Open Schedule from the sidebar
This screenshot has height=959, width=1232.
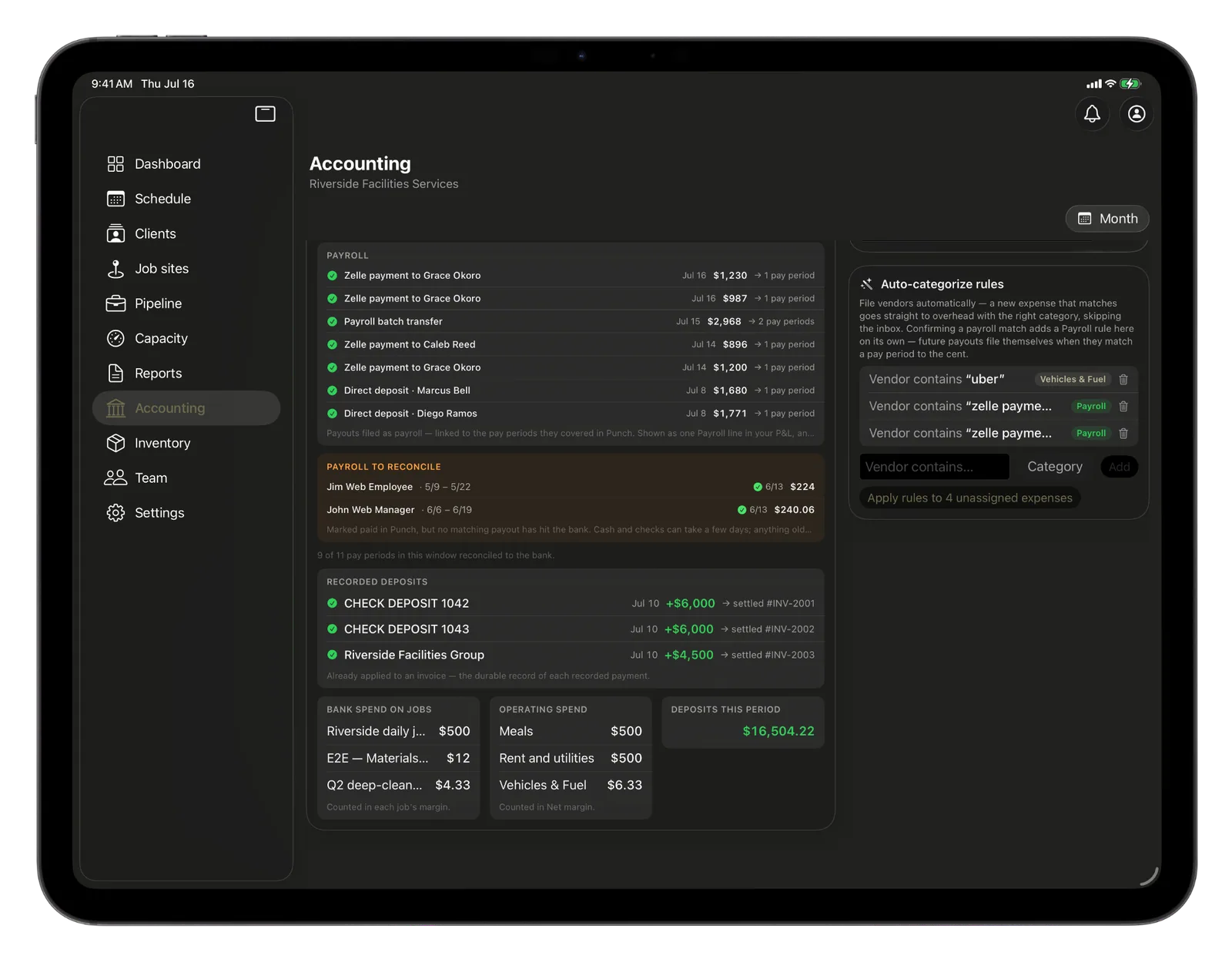(186, 199)
